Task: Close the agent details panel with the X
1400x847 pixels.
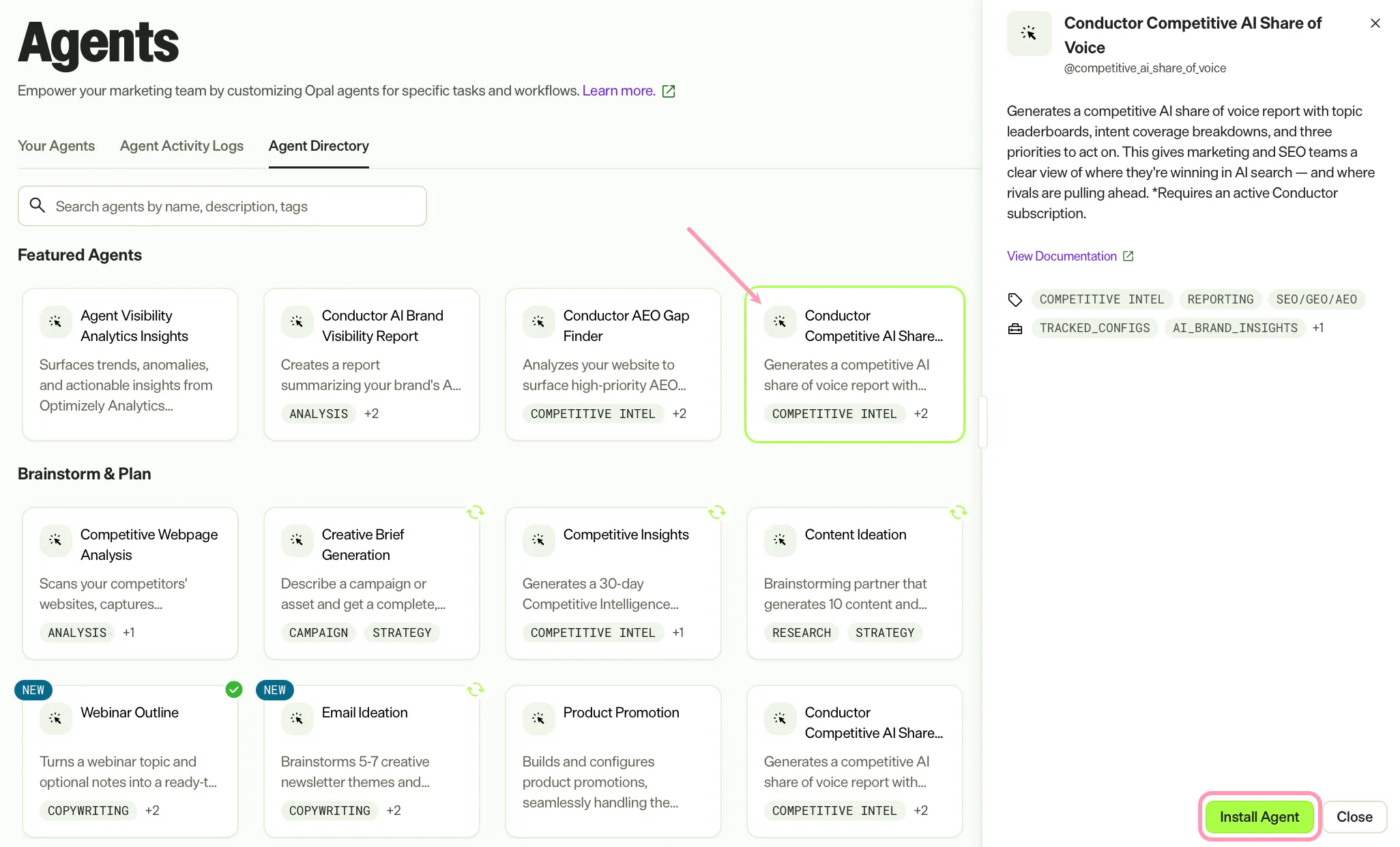Action: (1375, 23)
